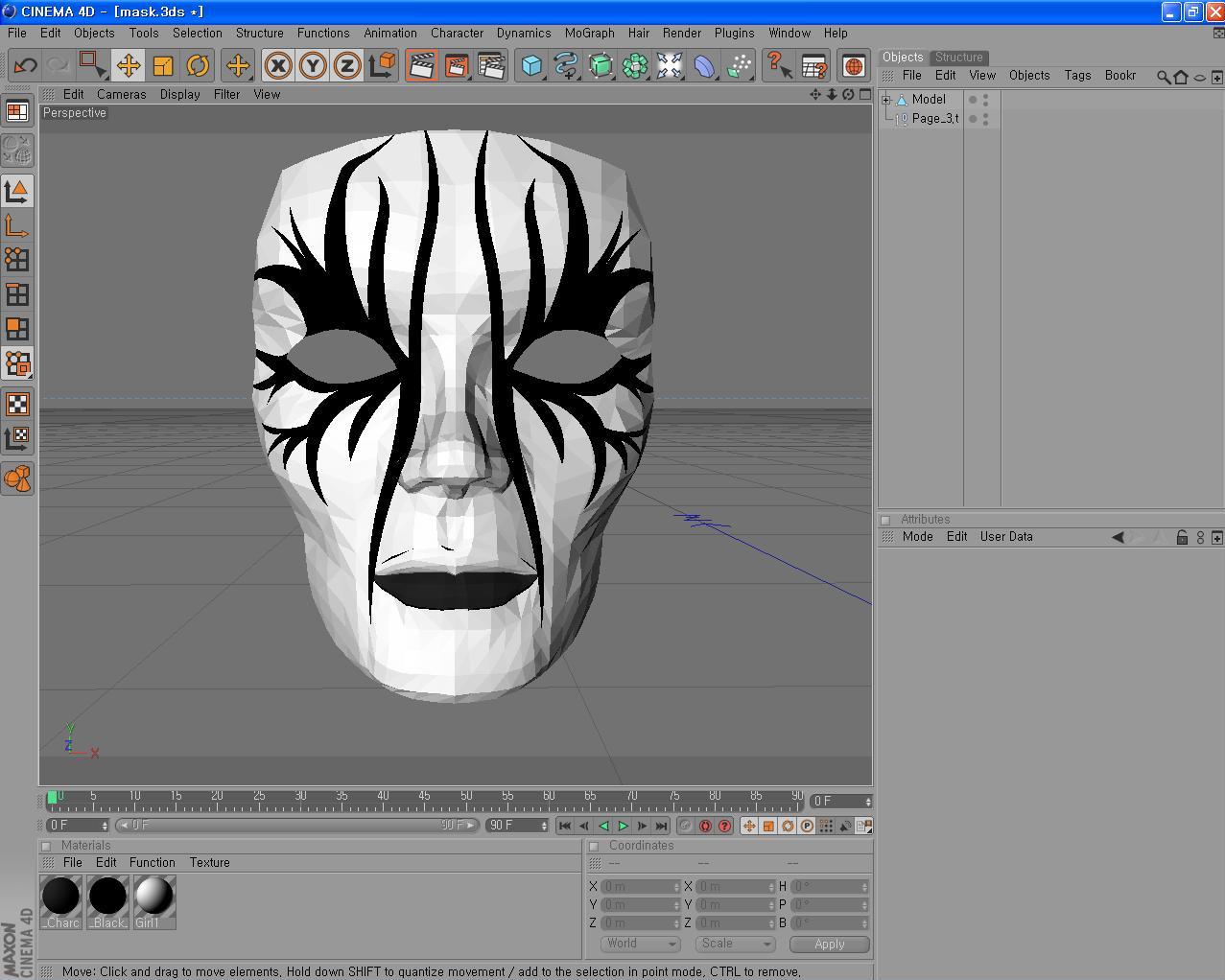The height and width of the screenshot is (980, 1225).
Task: Click the Apply button
Action: pyautogui.click(x=830, y=945)
